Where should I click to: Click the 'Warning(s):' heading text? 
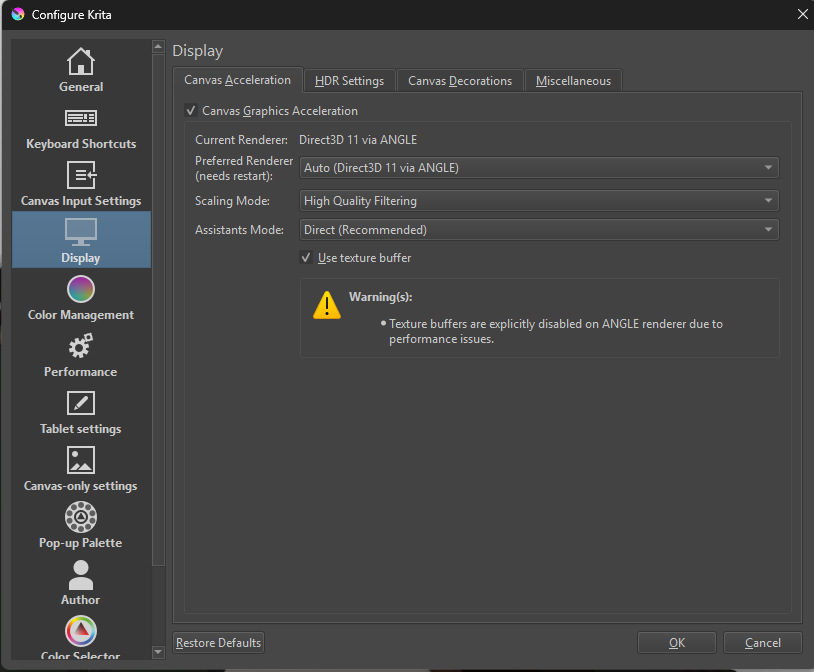[381, 297]
